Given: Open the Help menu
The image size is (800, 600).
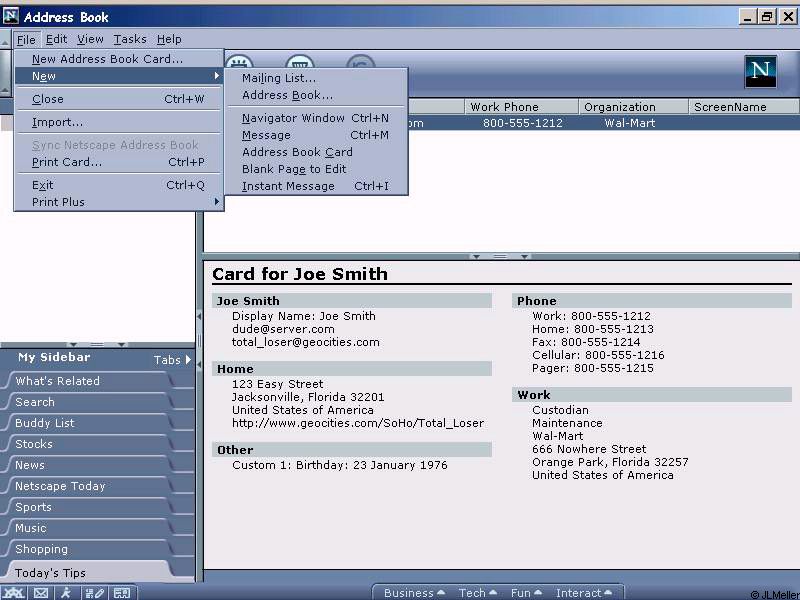Looking at the screenshot, I should coord(169,39).
